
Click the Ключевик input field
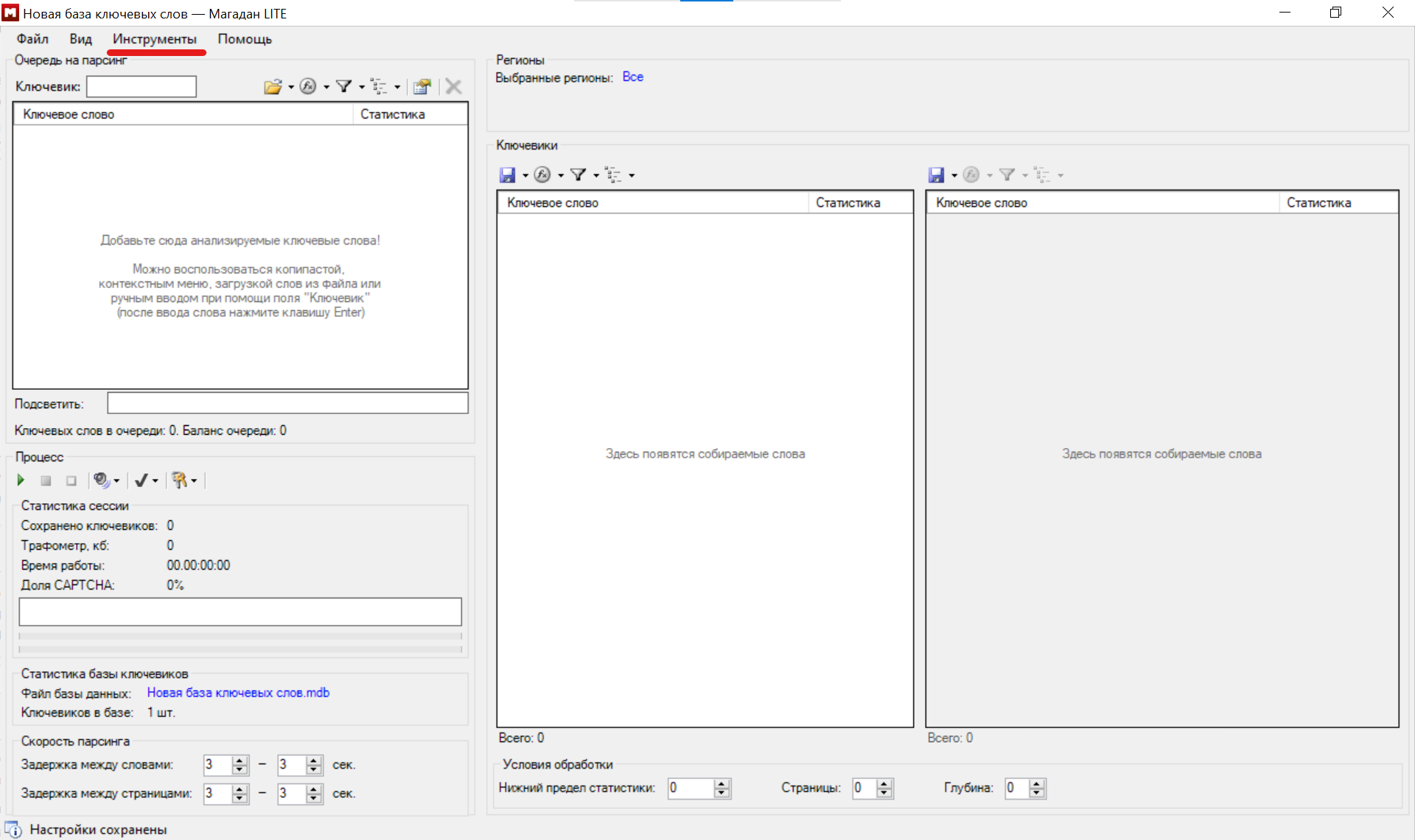point(141,87)
